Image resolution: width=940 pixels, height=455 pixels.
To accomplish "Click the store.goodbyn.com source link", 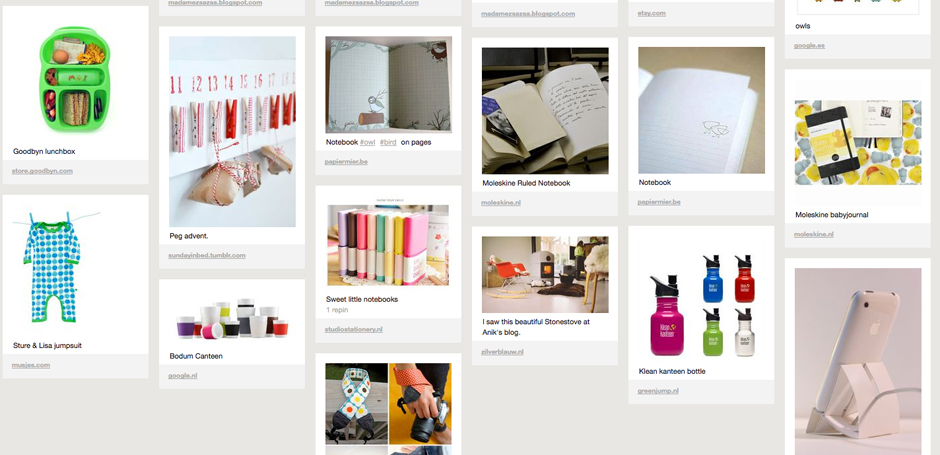I will click(42, 171).
